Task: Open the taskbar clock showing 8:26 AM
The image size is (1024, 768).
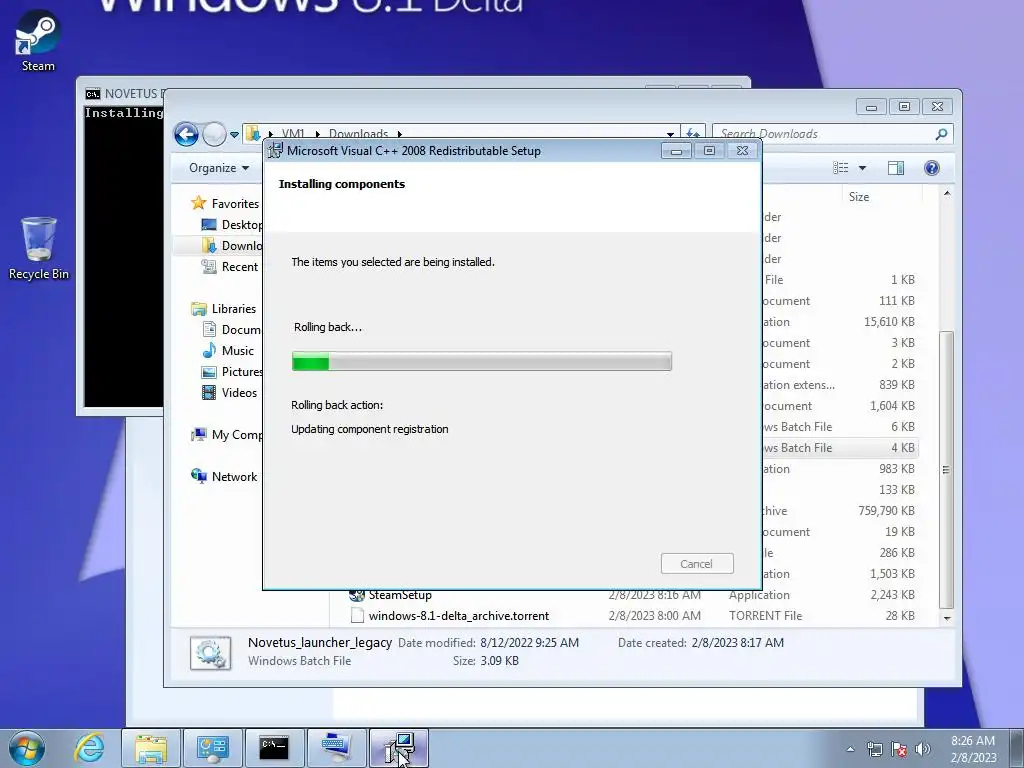Action: pos(973,749)
